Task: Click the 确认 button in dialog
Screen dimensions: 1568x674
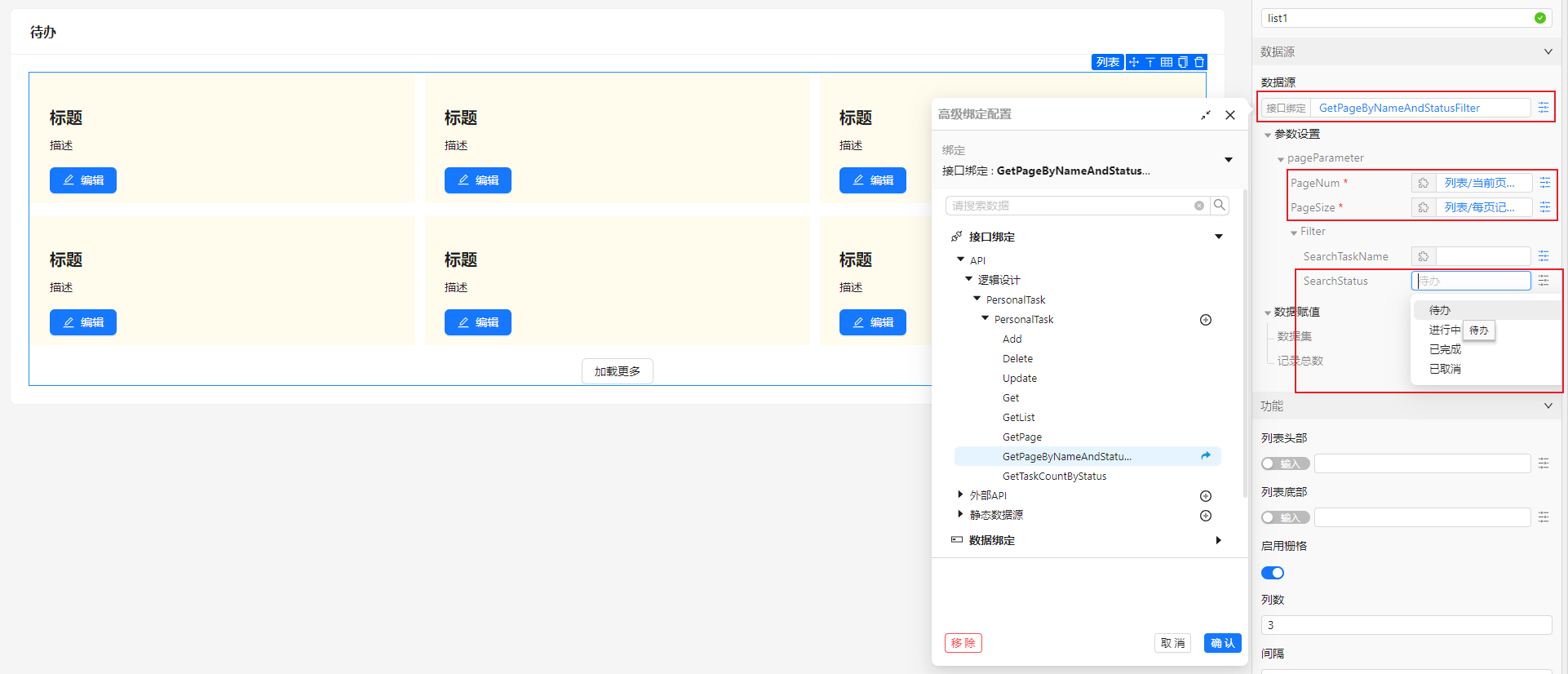Action: click(x=1222, y=643)
